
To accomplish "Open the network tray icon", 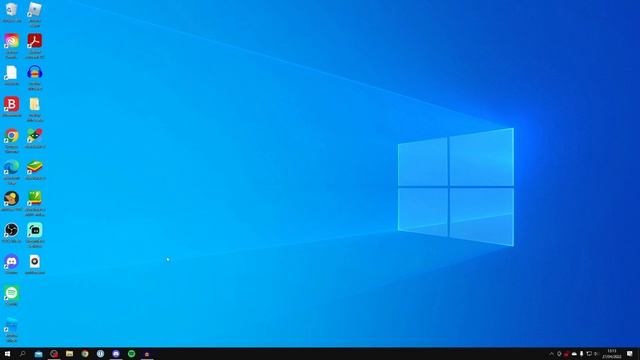I will tap(589, 354).
